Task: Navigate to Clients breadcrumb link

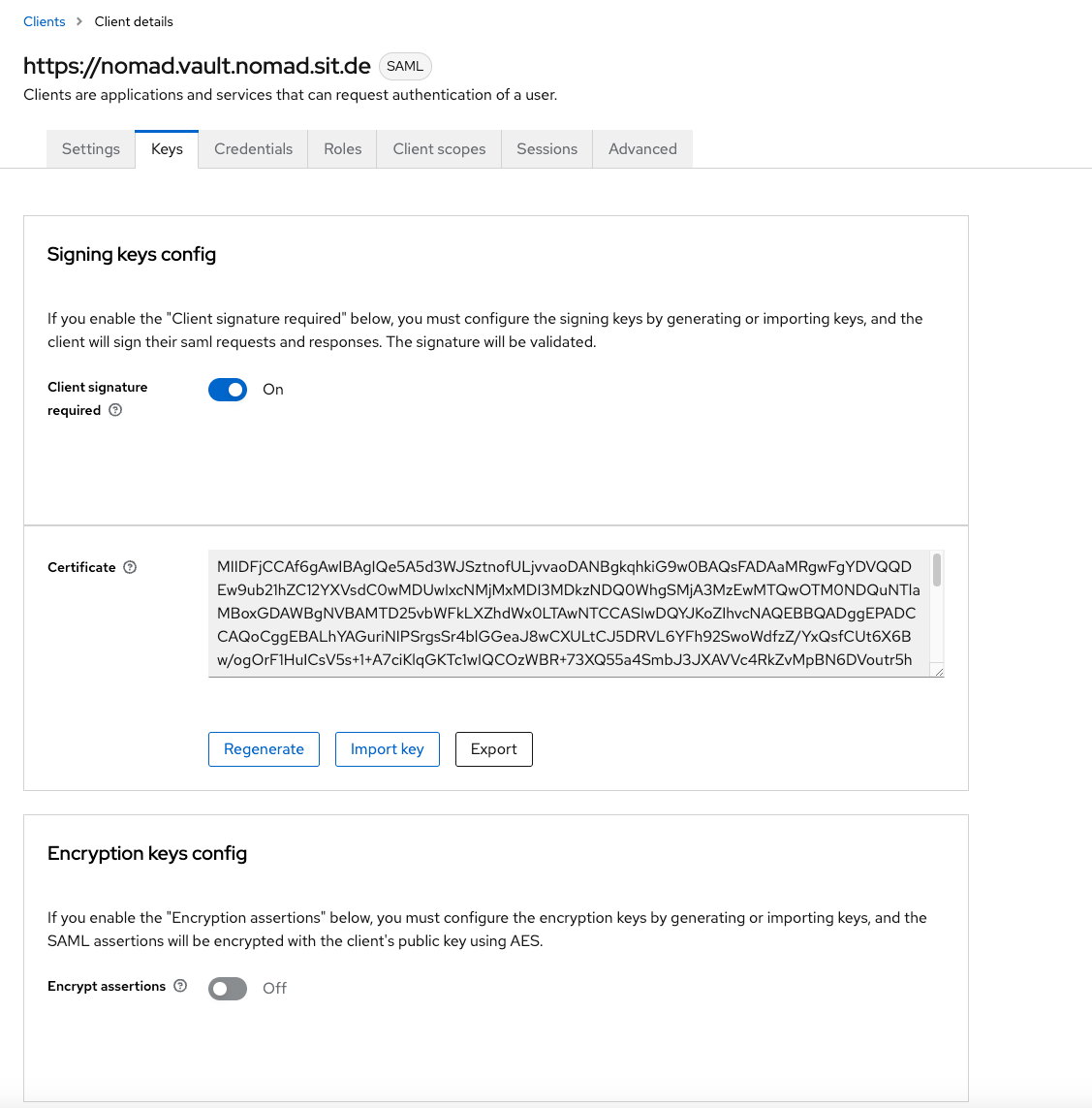Action: coord(45,21)
